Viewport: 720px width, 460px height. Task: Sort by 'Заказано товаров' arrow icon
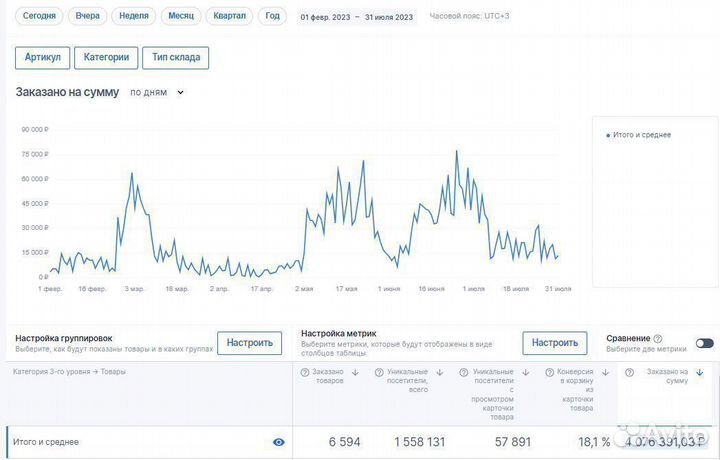[x=355, y=373]
